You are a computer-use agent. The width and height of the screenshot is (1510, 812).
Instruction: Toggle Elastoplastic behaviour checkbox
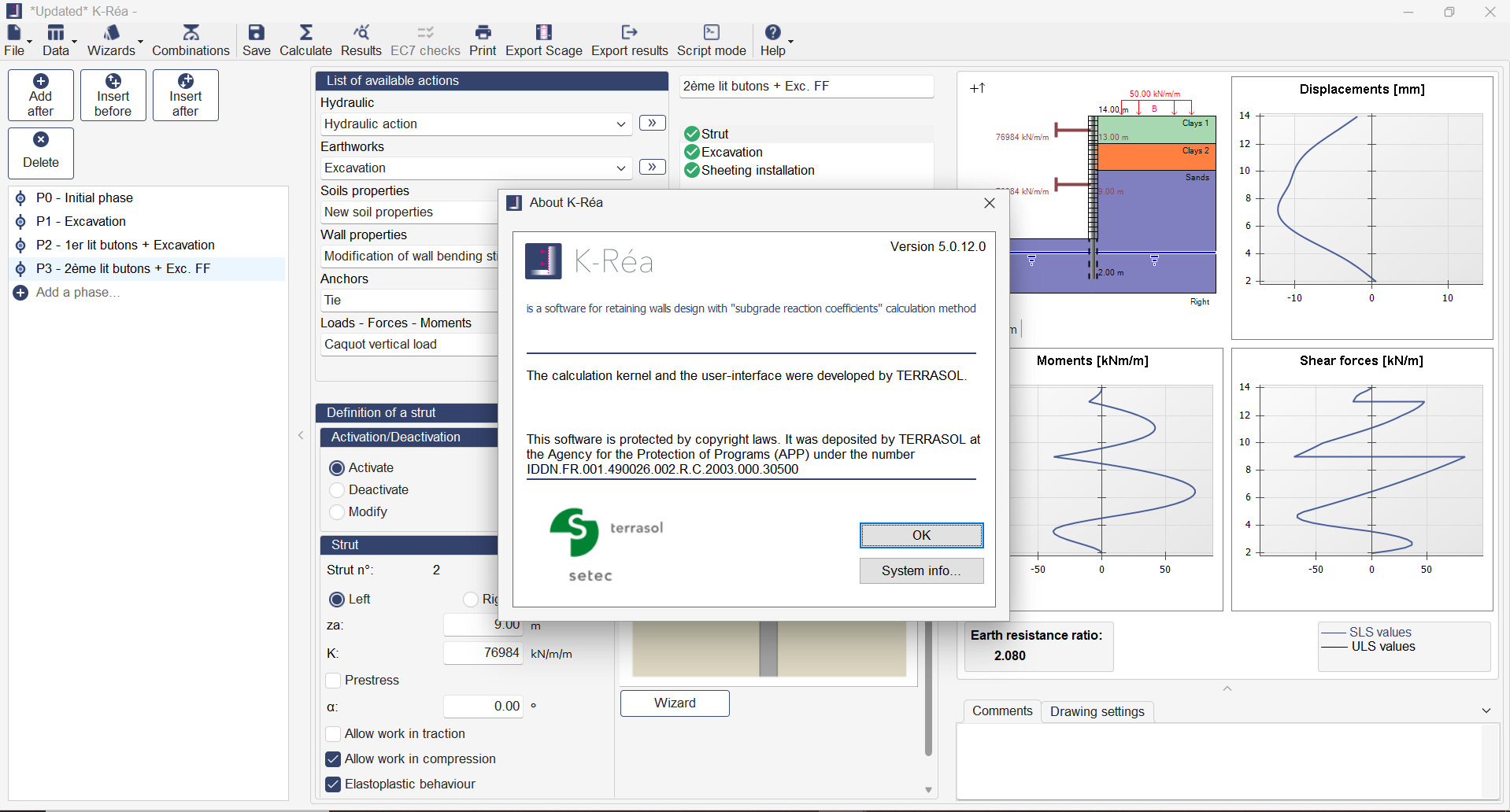coord(333,784)
